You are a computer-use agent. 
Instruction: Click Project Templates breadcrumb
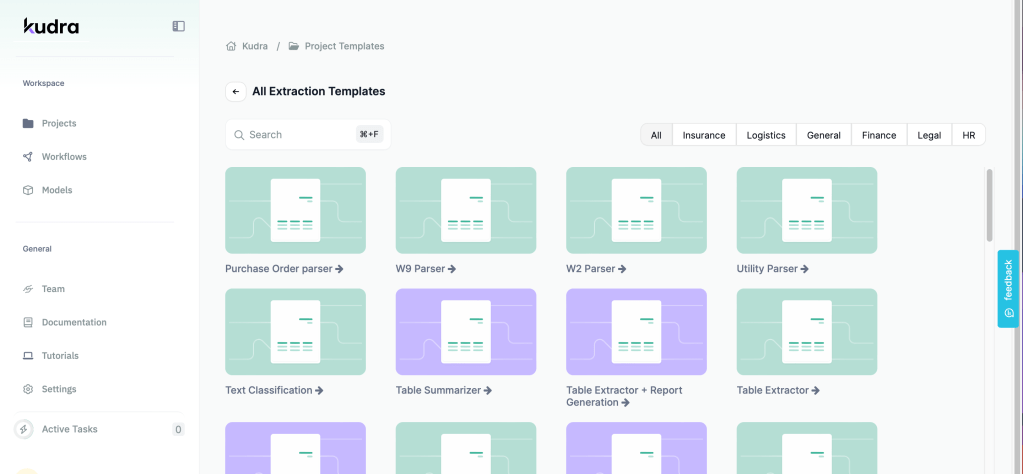point(344,46)
